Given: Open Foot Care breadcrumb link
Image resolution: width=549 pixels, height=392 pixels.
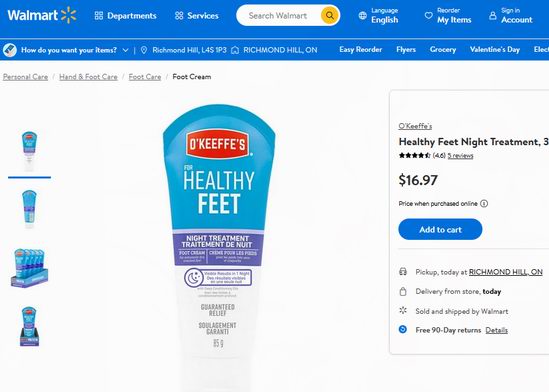Looking at the screenshot, I should pos(145,77).
